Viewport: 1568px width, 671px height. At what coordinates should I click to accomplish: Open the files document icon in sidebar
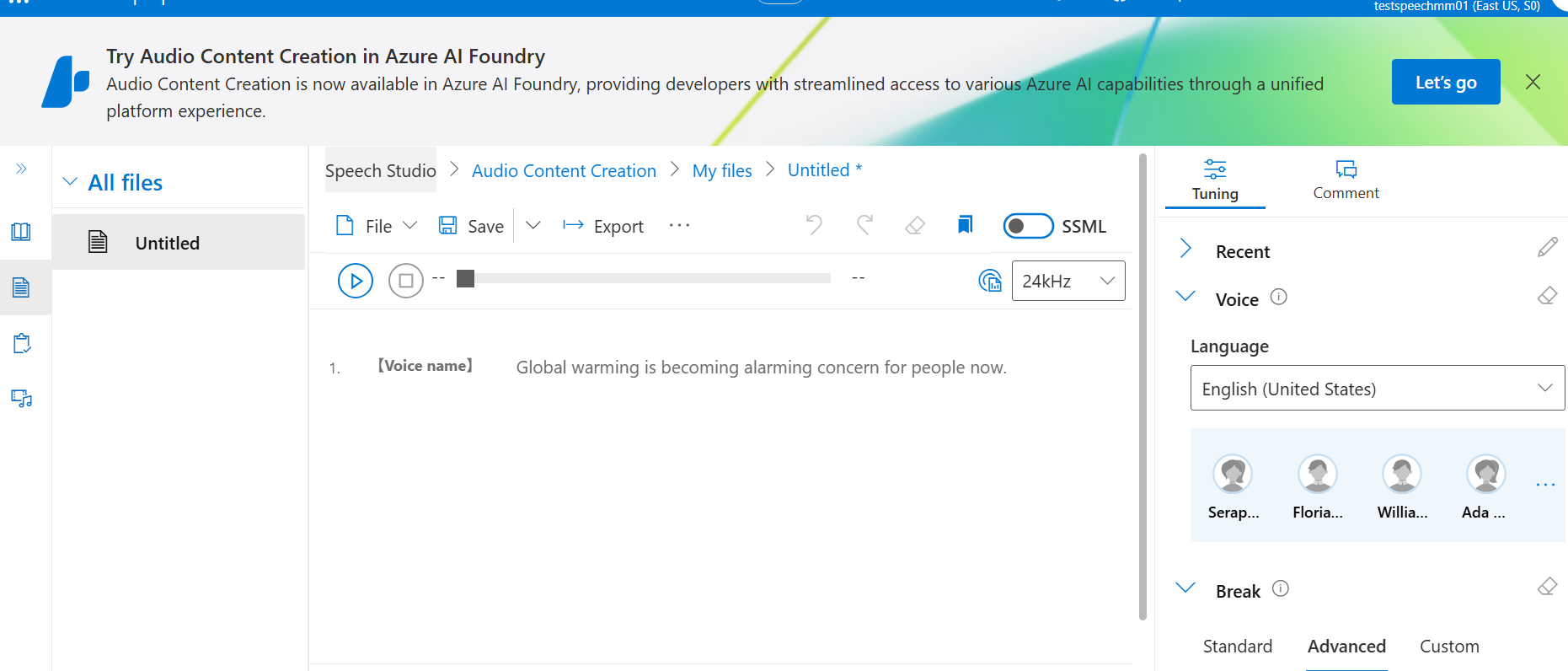coord(21,287)
